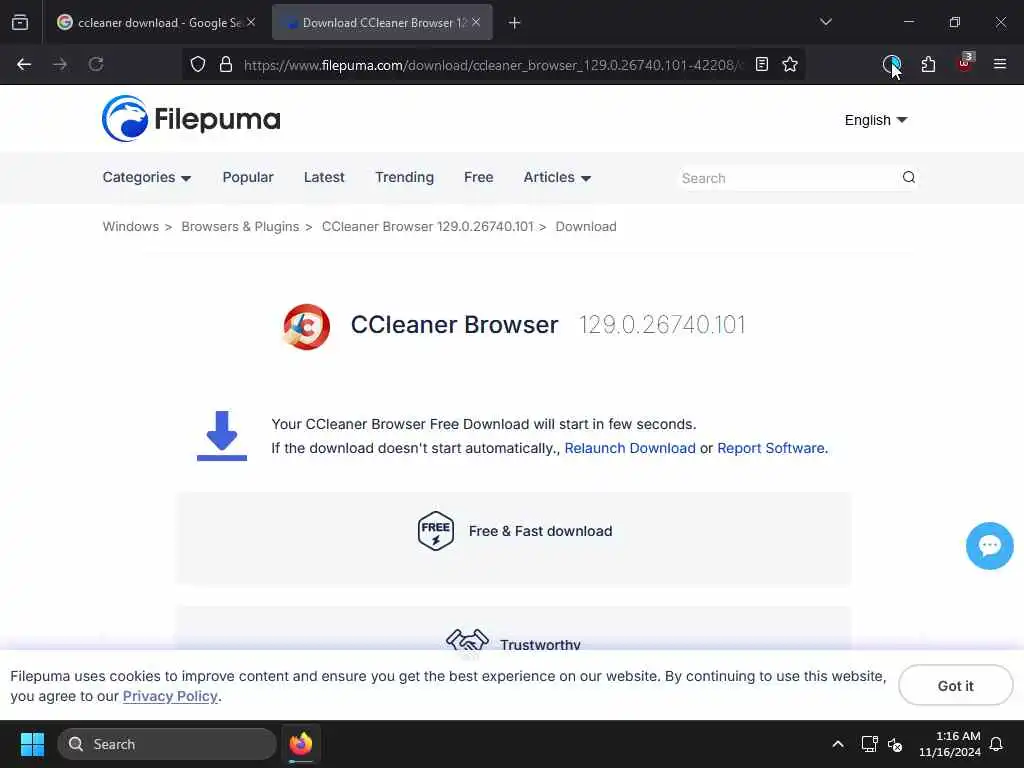Select the Download CCleaner Browser tab
The width and height of the screenshot is (1024, 768).
click(382, 23)
